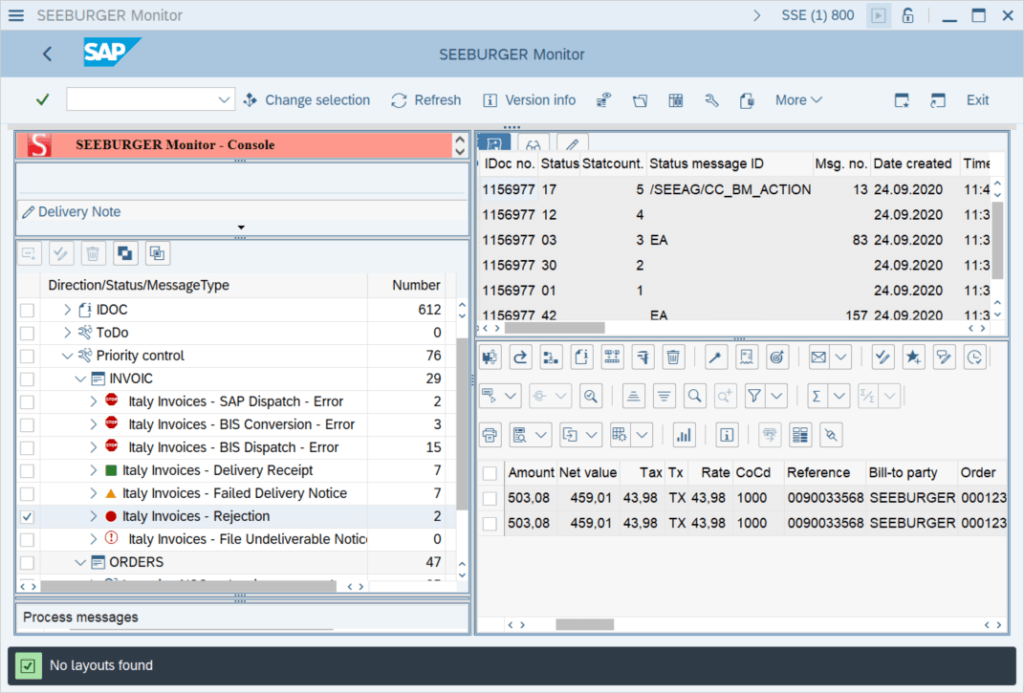Open the More menu in the toolbar
Image resolution: width=1024 pixels, height=693 pixels.
point(798,100)
